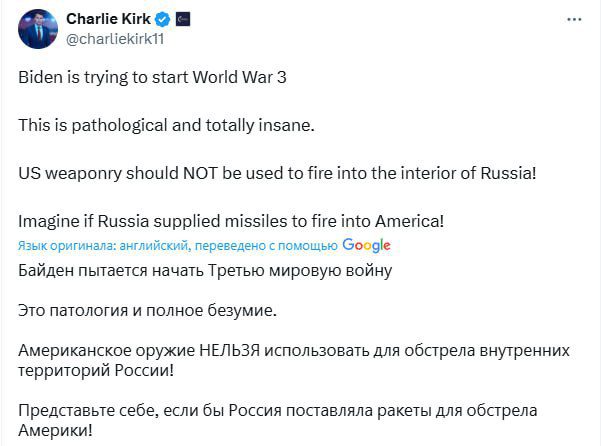This screenshot has height=446, width=601.
Task: Click the "Язык оригинала: английский" translation notice
Action: tap(177, 246)
